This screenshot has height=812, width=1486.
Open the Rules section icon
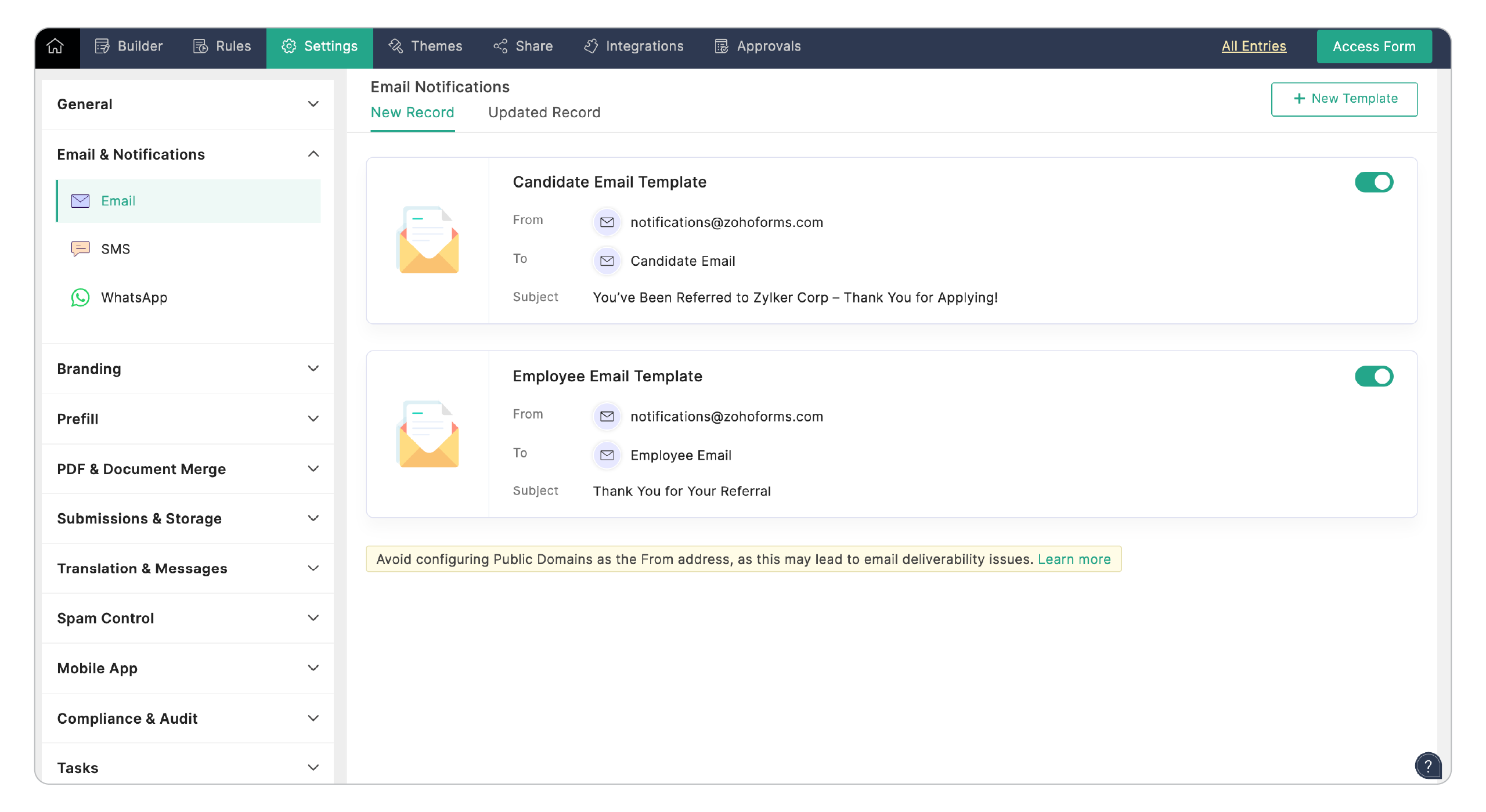(200, 46)
